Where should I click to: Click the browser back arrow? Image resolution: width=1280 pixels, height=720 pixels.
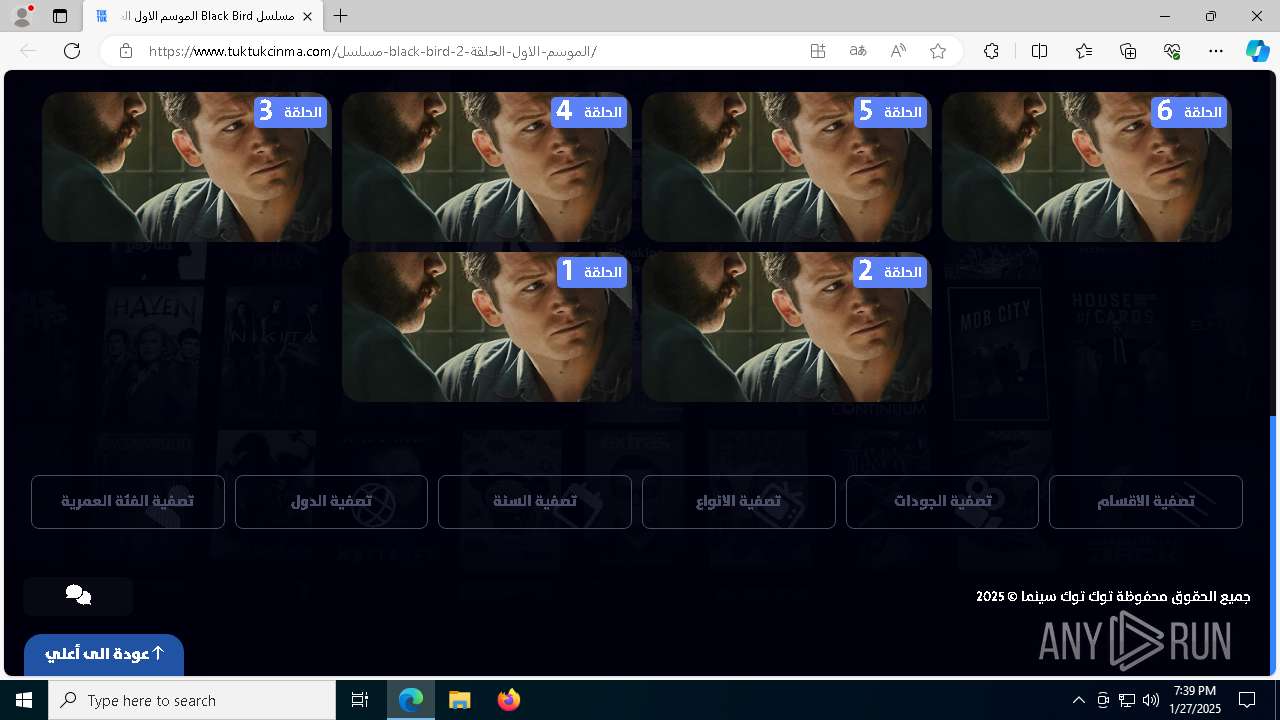point(28,51)
